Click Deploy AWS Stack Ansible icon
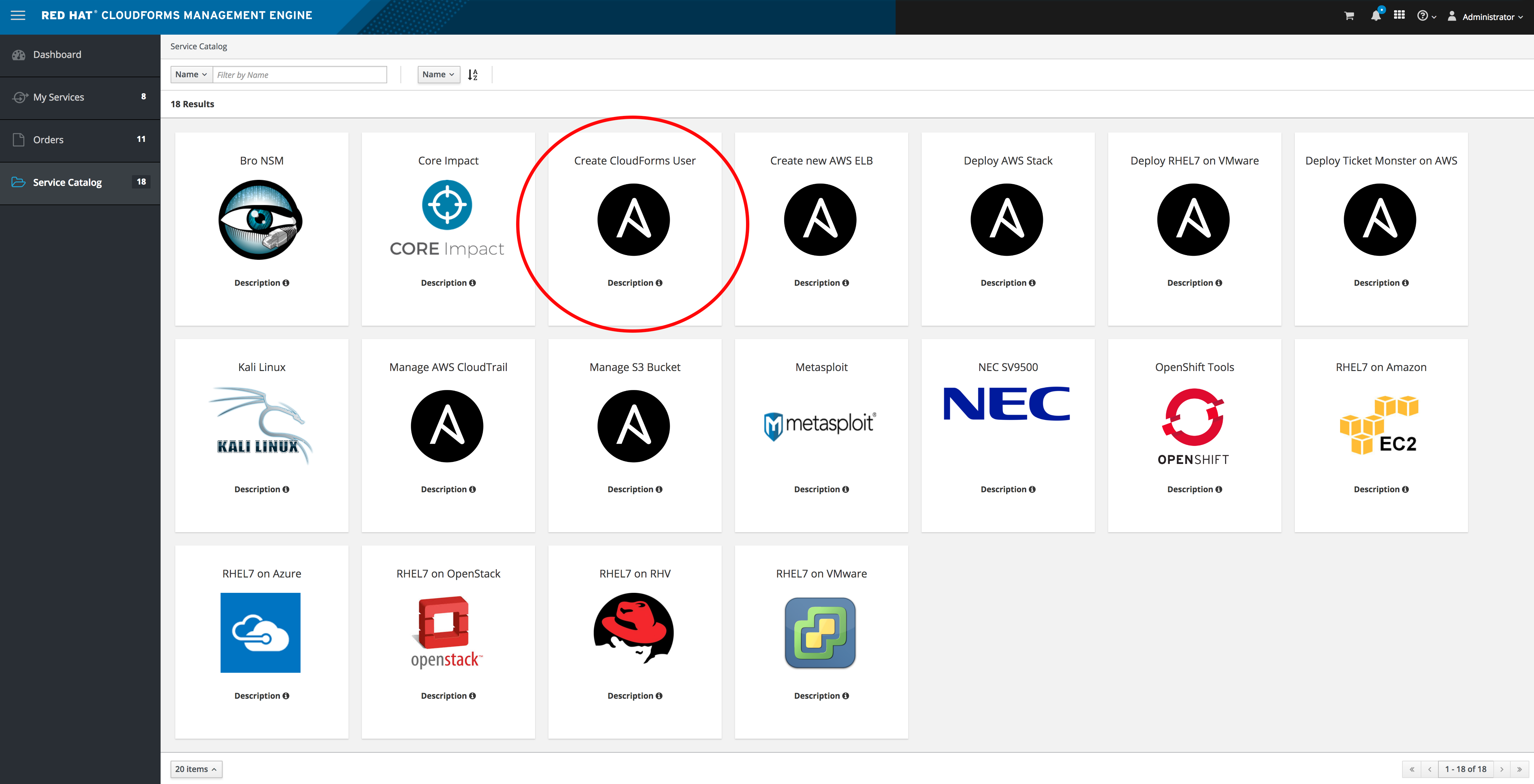Image resolution: width=1534 pixels, height=784 pixels. 1006,220
